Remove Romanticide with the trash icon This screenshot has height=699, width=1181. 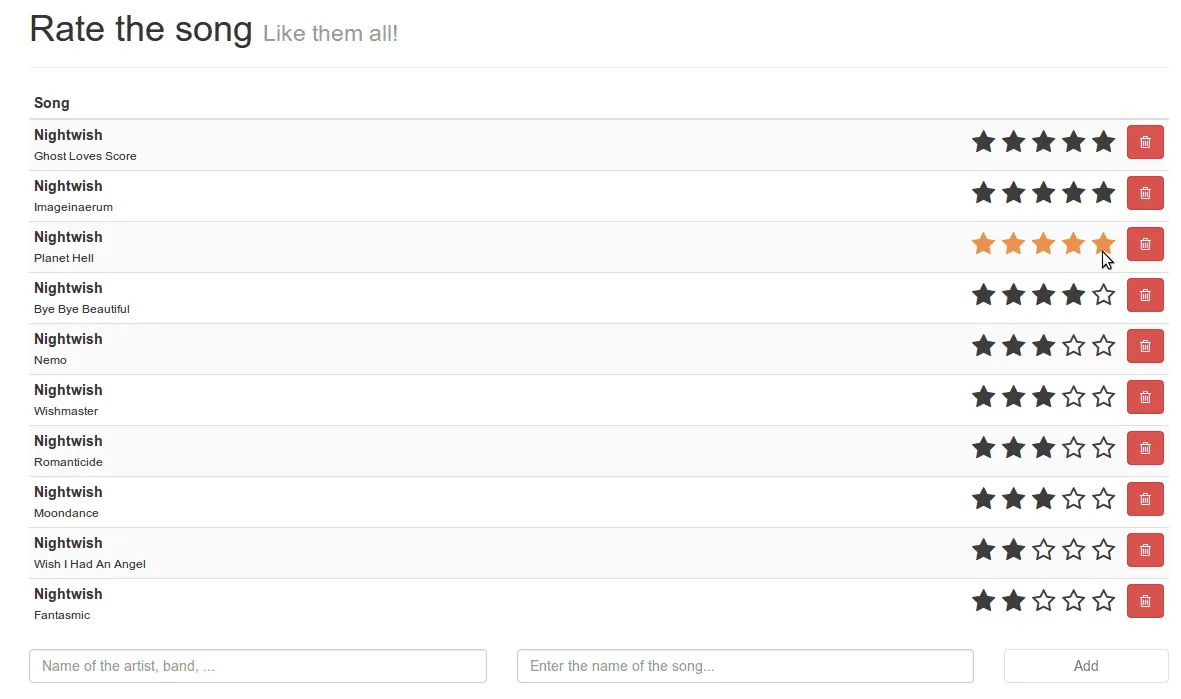click(1145, 448)
